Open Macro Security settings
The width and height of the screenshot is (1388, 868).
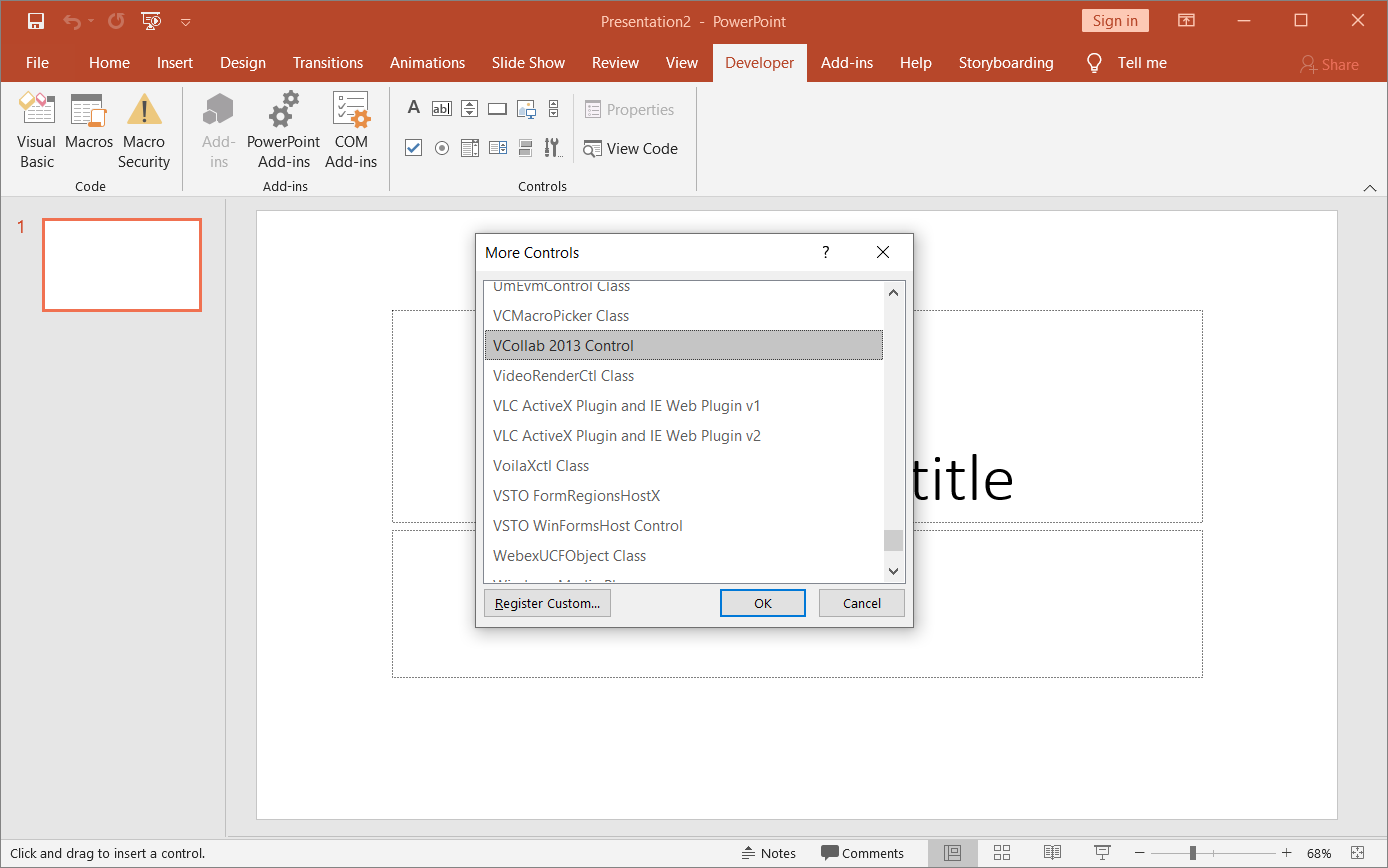(144, 131)
